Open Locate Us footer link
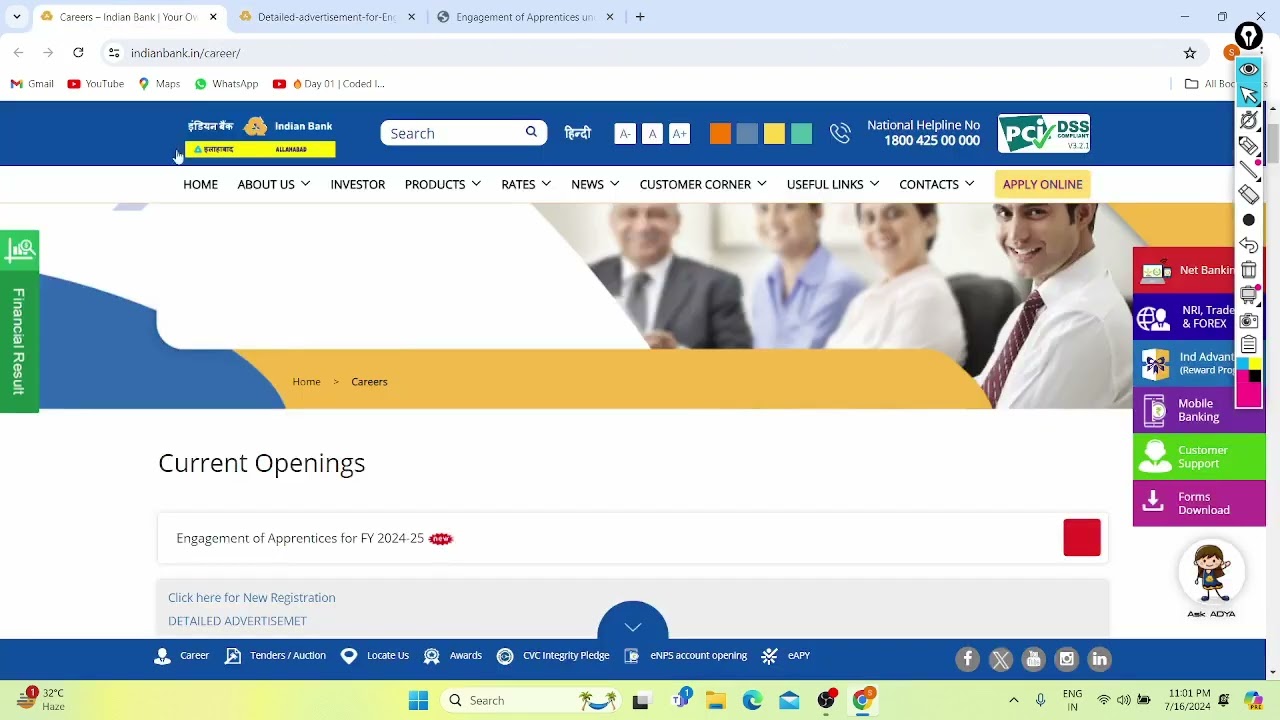The image size is (1280, 720). 375,656
